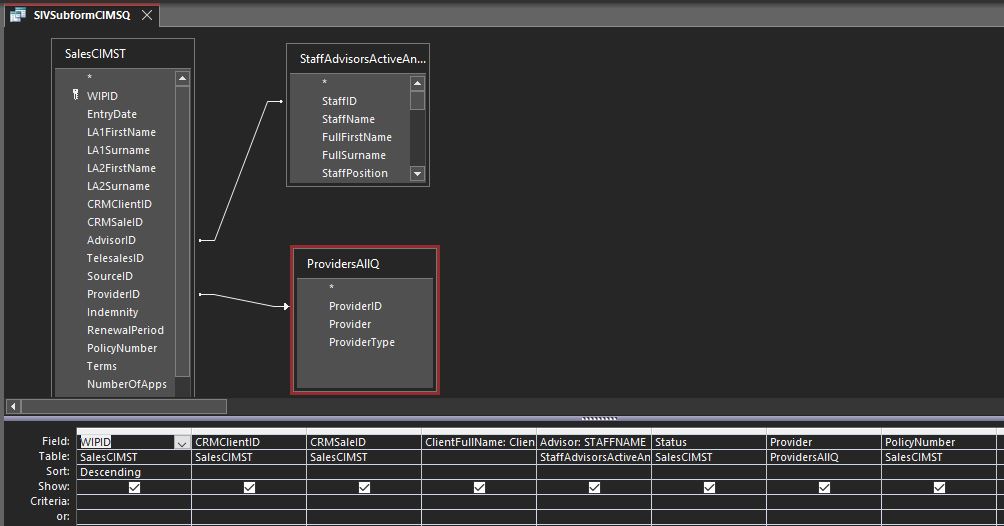Screen dimensions: 1004x526
Task: Click the primary key icon beside WIPID
Action: pyautogui.click(x=76, y=96)
